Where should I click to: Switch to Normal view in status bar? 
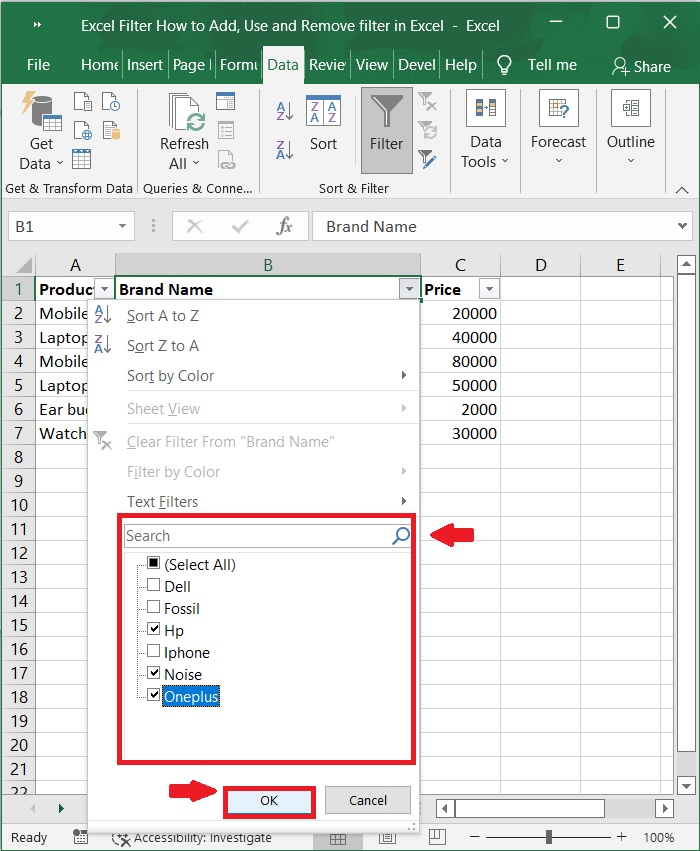[338, 839]
